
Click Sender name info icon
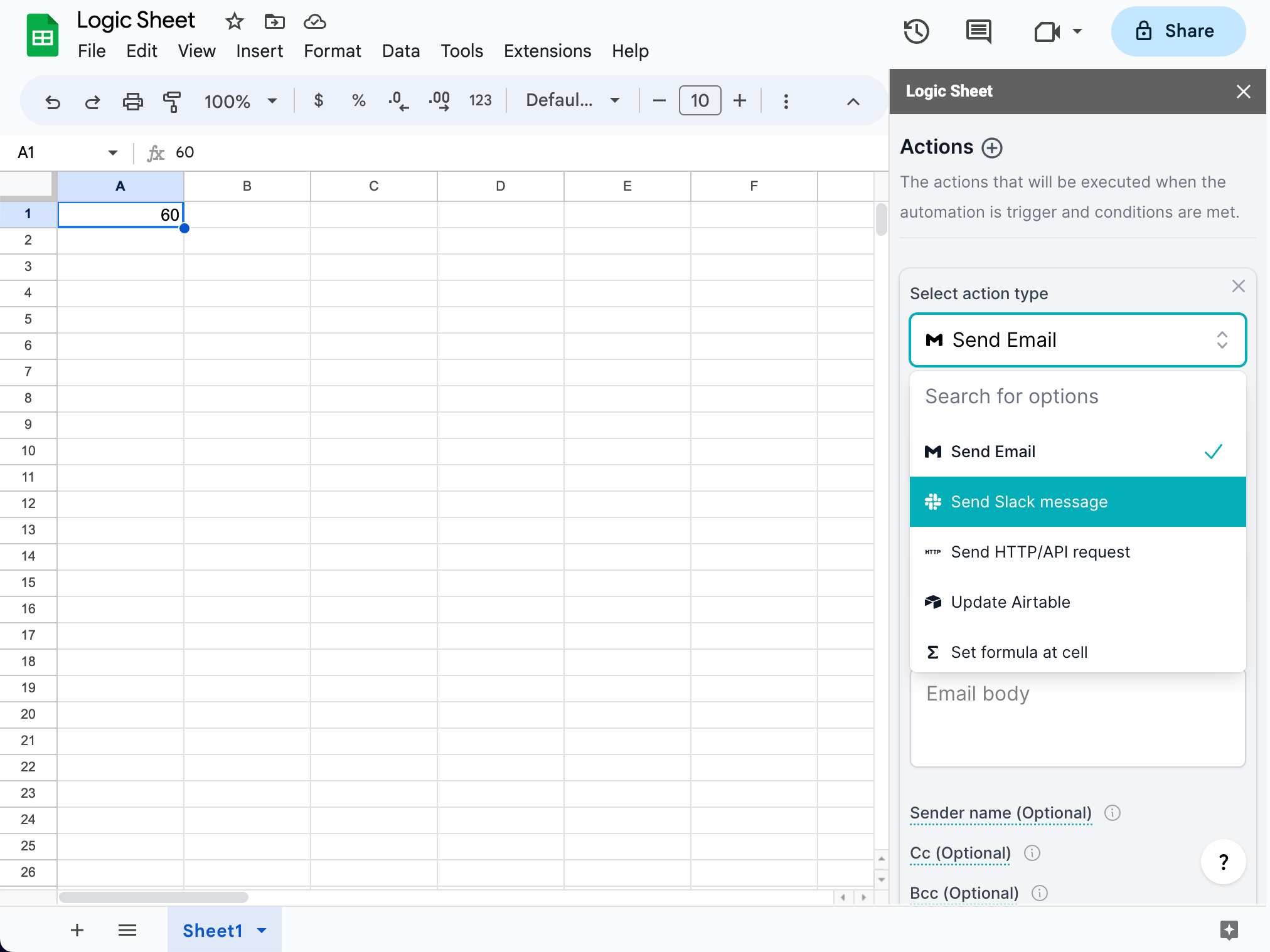pos(1113,813)
